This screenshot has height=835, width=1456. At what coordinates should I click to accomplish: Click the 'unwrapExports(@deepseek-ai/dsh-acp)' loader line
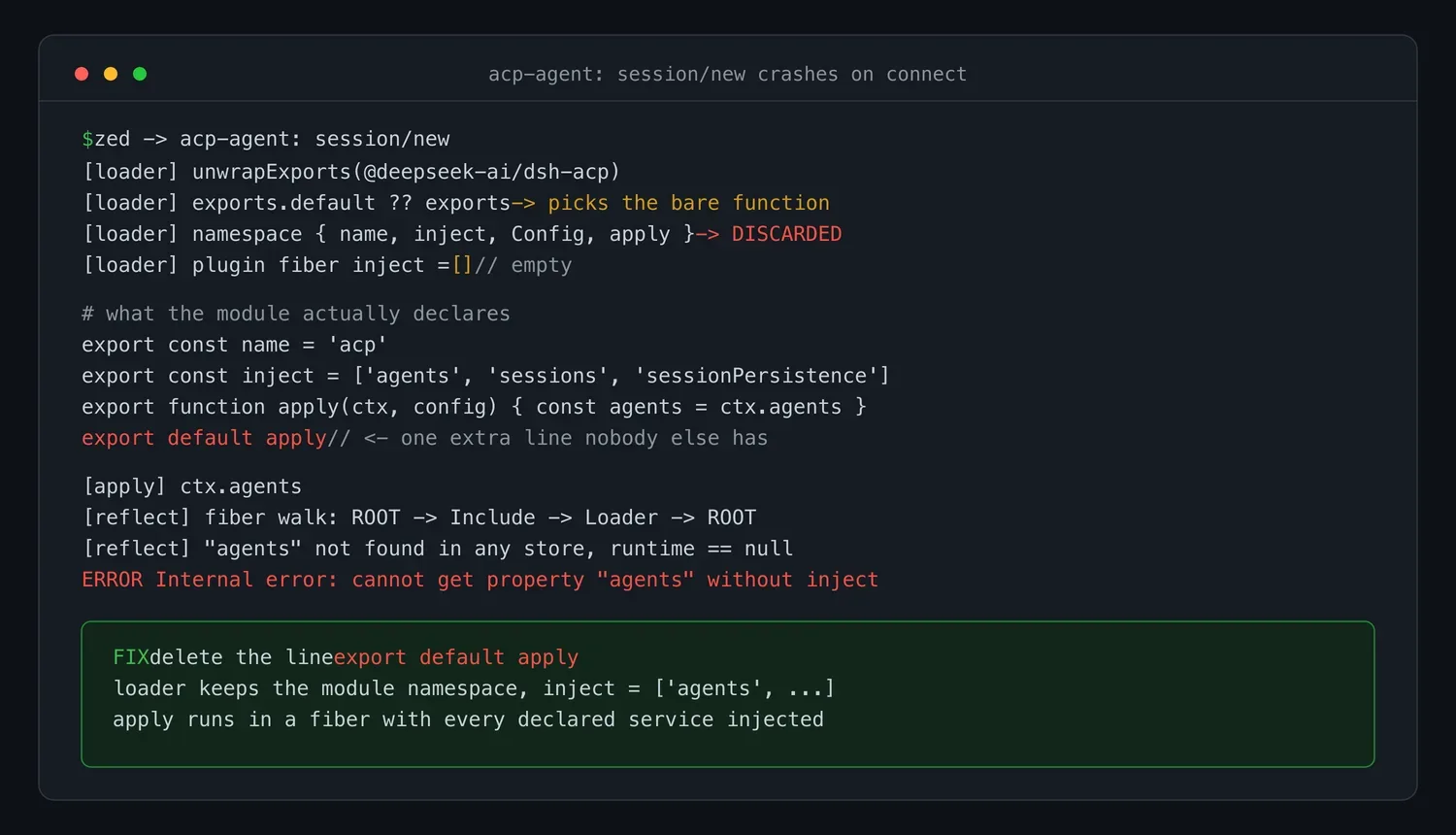pyautogui.click(x=351, y=172)
